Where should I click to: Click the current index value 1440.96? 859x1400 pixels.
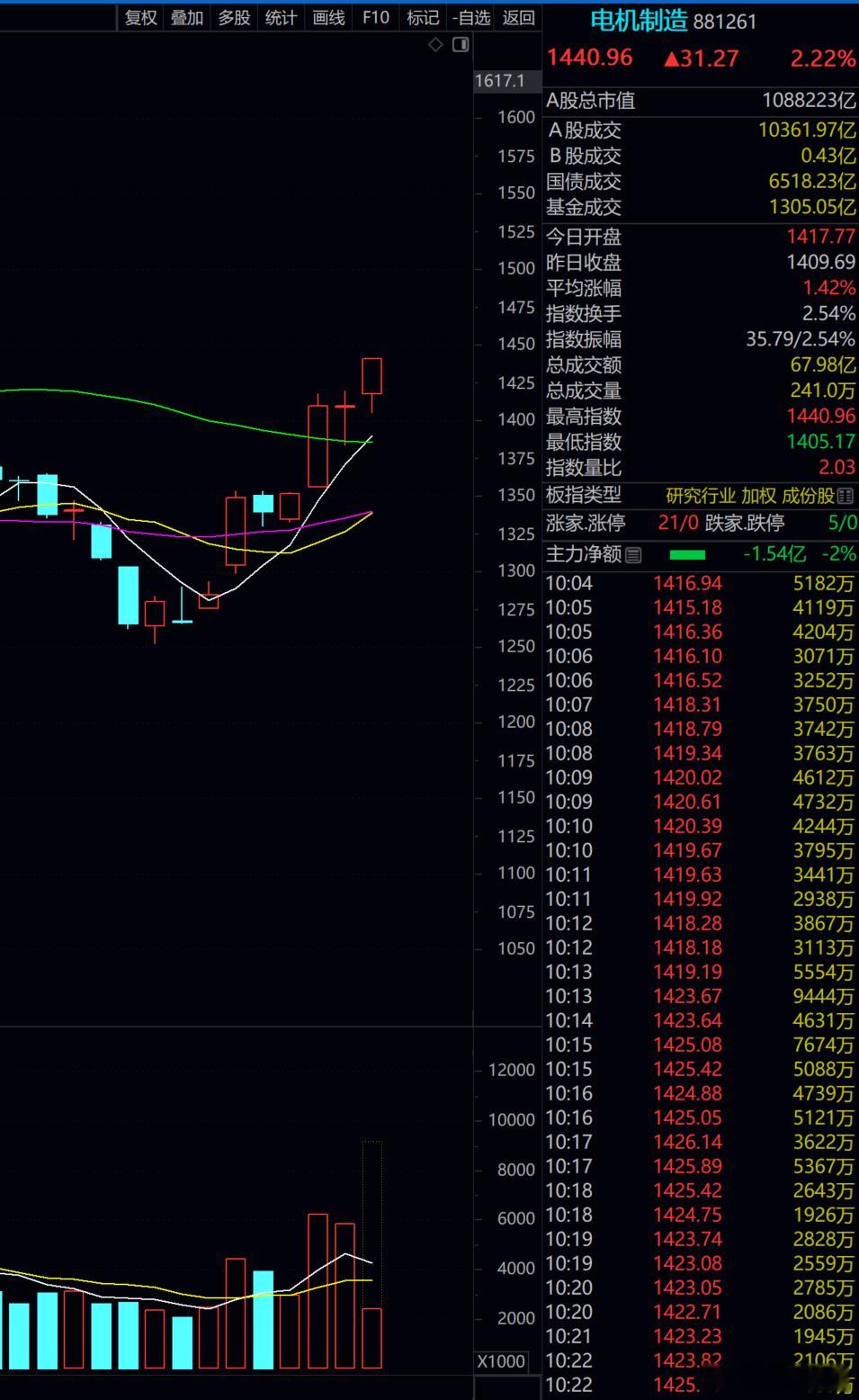[590, 58]
